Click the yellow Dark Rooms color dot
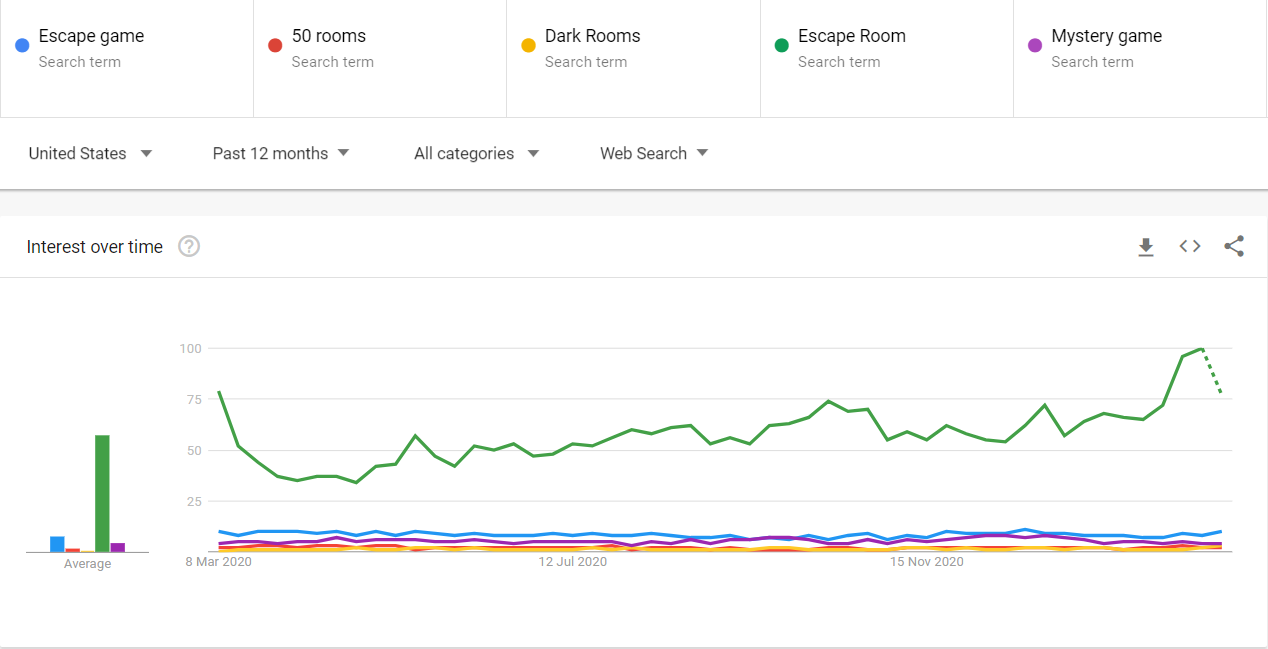The width and height of the screenshot is (1268, 649). tap(528, 45)
